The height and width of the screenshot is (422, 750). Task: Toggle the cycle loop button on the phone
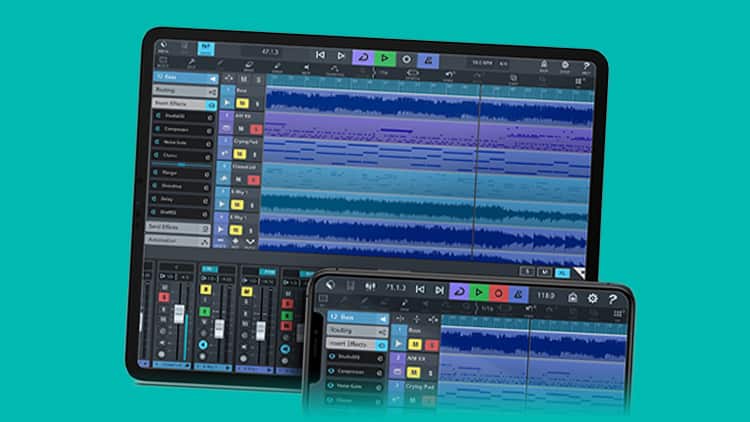(x=459, y=291)
